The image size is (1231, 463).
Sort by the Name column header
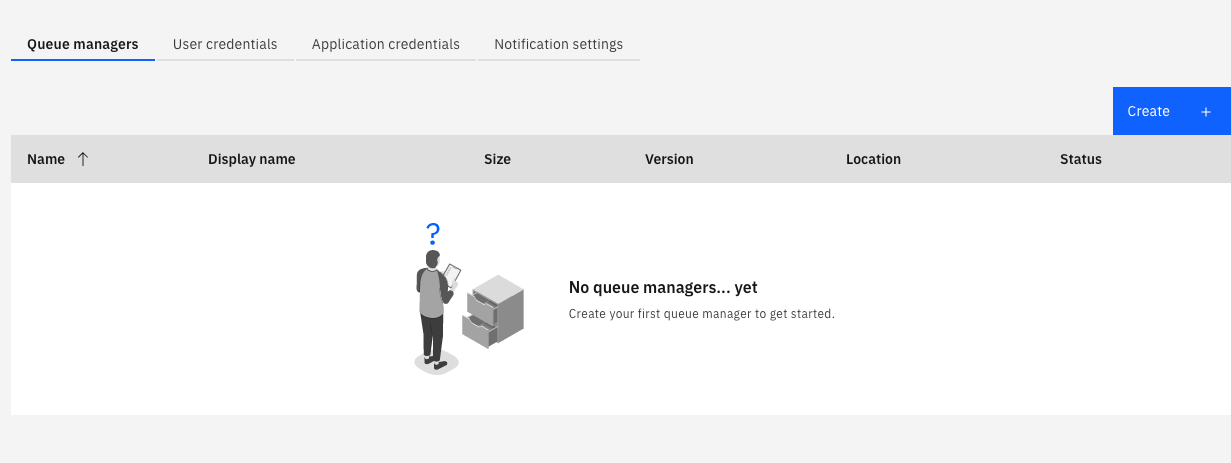[x=46, y=159]
